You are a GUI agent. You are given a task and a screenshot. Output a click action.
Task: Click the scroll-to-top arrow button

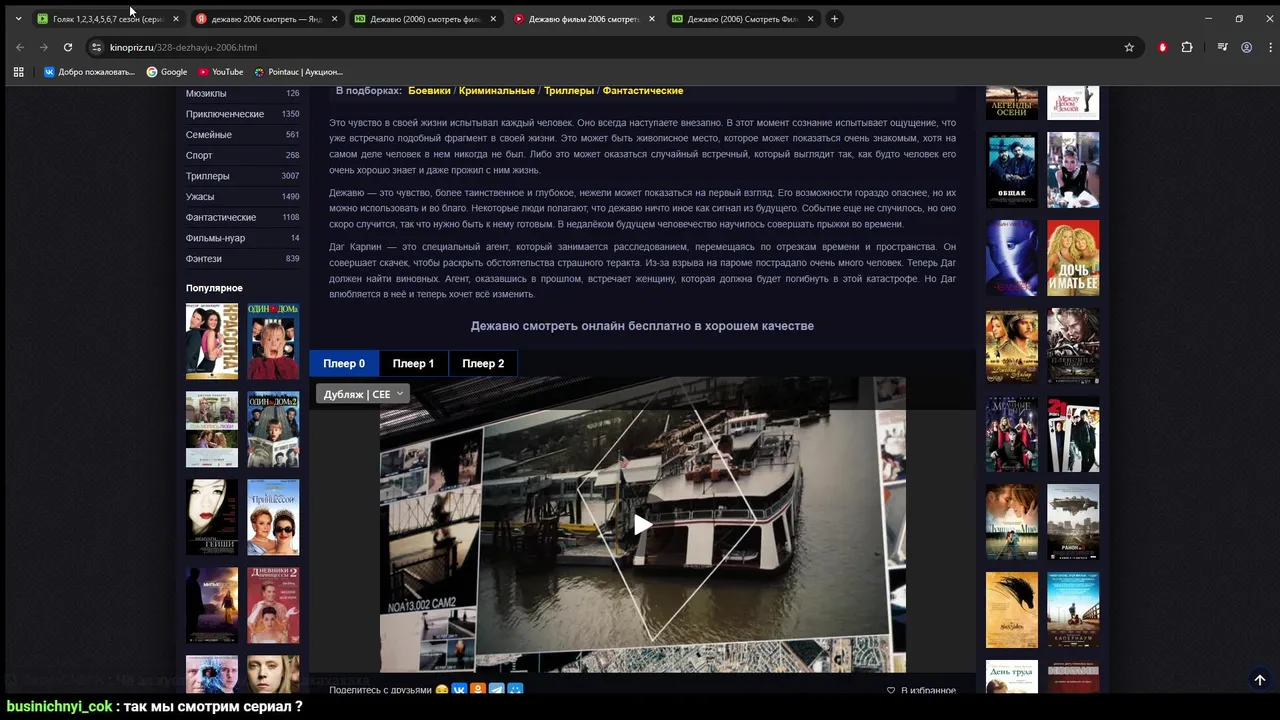coord(1259,680)
